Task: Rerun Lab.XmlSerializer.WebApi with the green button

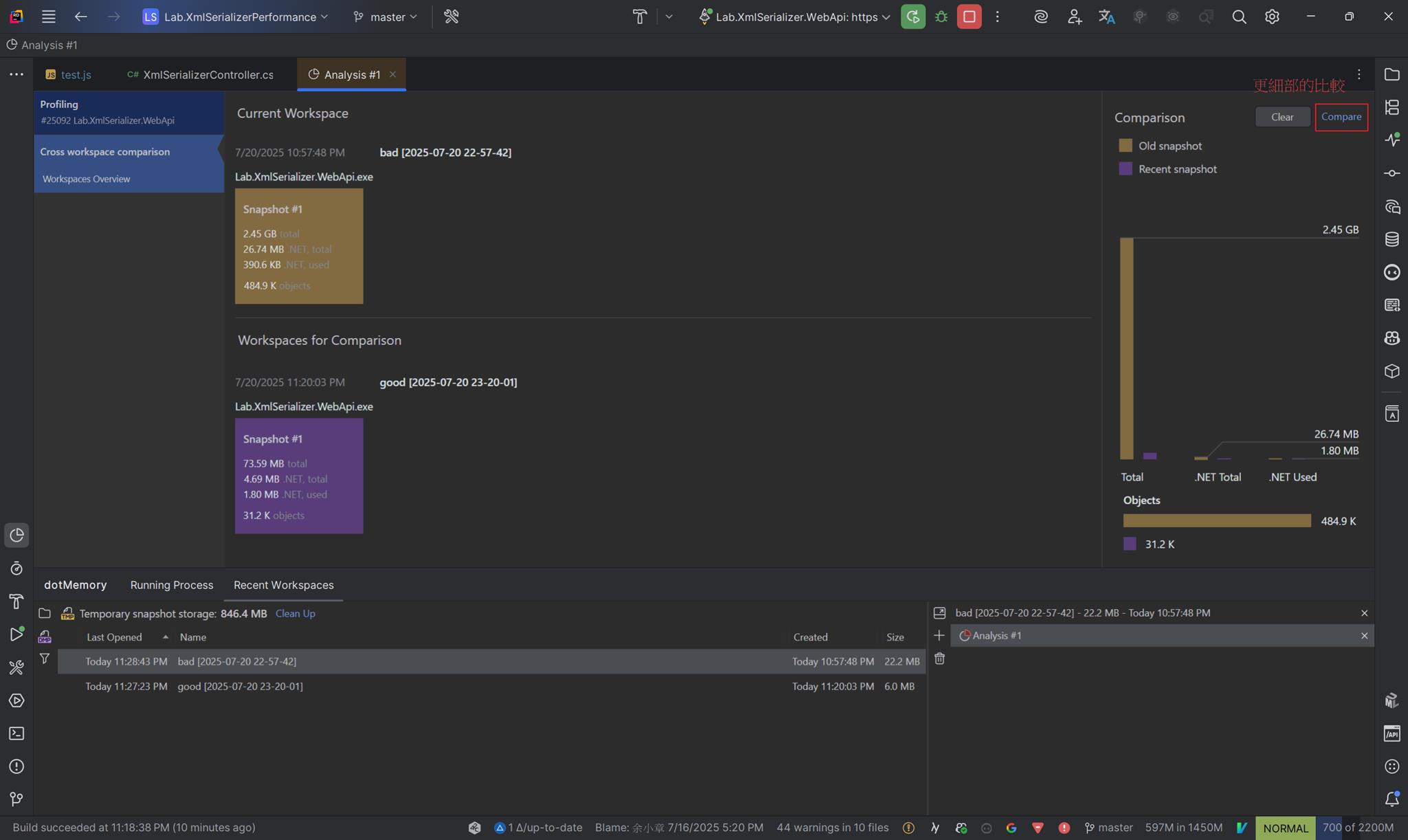Action: tap(913, 16)
